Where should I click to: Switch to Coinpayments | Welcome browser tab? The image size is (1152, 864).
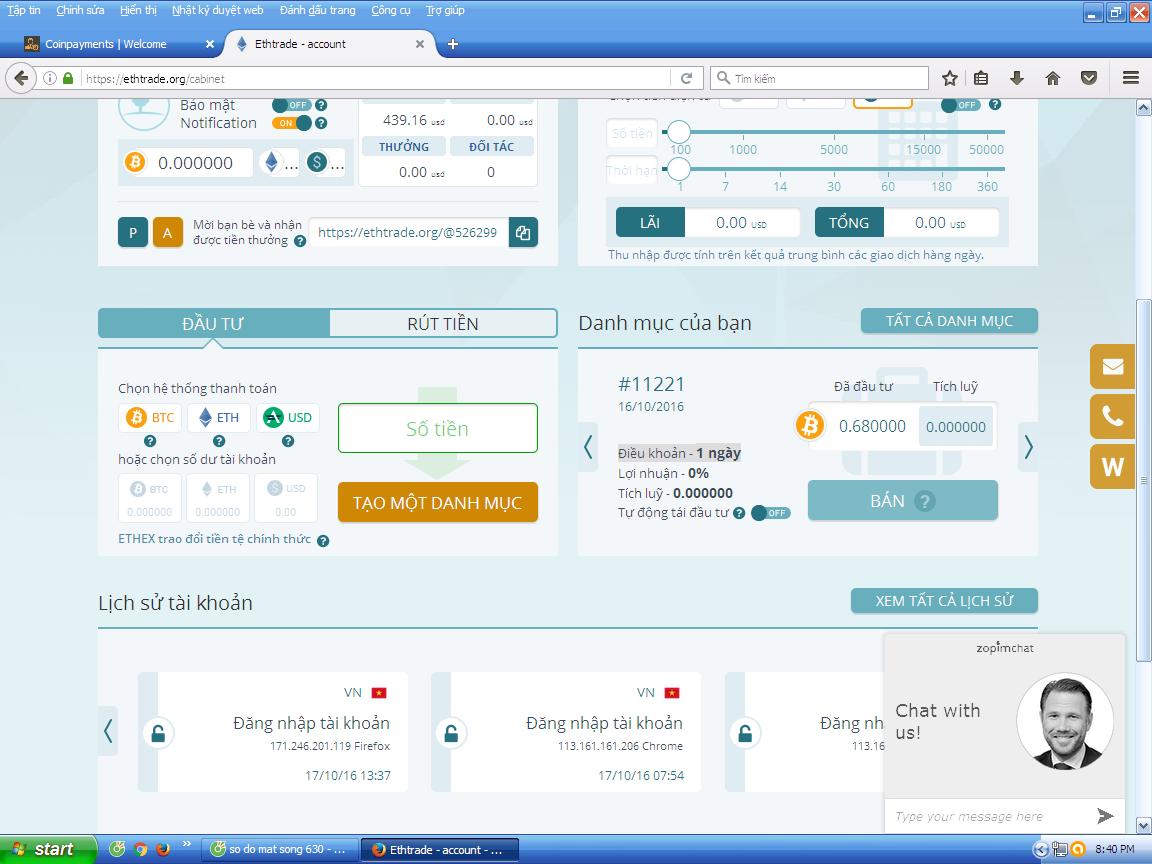pyautogui.click(x=118, y=44)
